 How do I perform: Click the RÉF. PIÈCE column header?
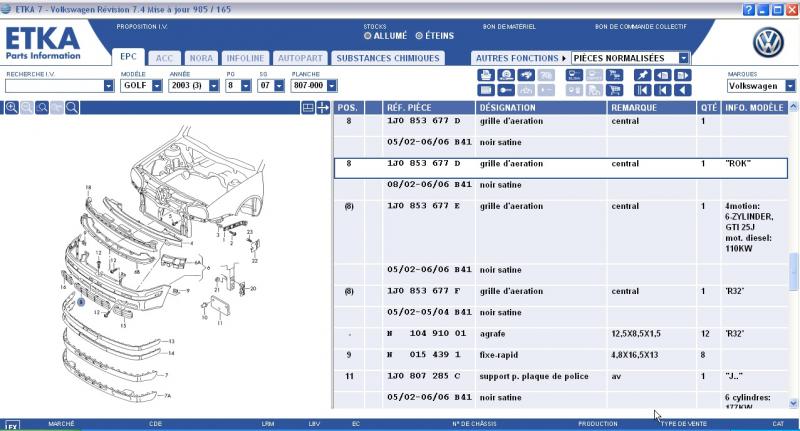click(x=429, y=108)
